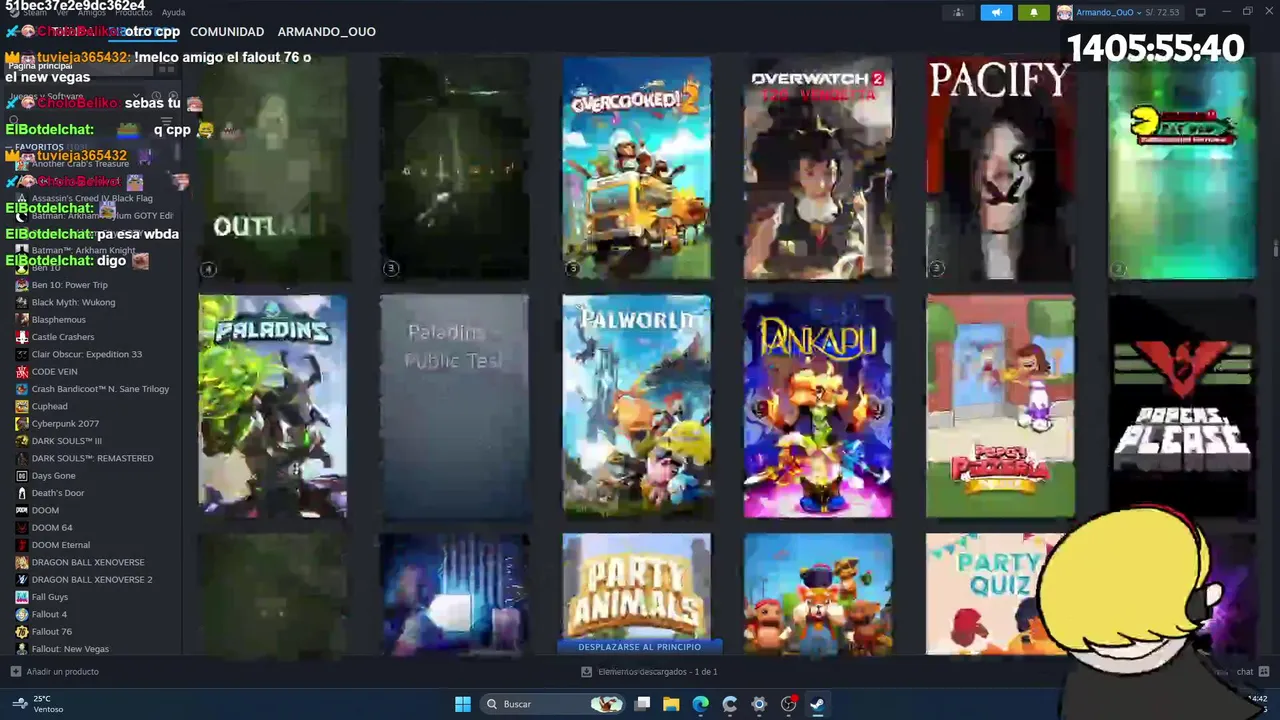
Task: Select Blasphemous in library list
Action: pos(58,320)
